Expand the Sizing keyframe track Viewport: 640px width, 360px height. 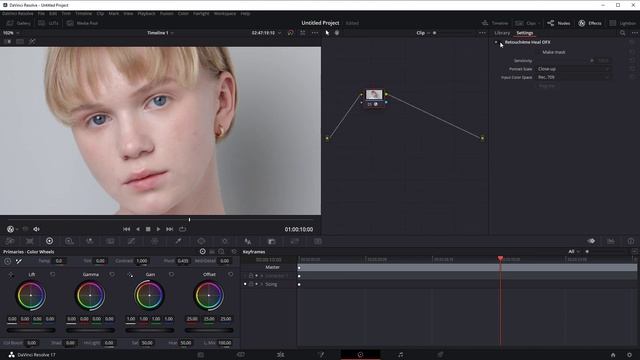[x=262, y=284]
